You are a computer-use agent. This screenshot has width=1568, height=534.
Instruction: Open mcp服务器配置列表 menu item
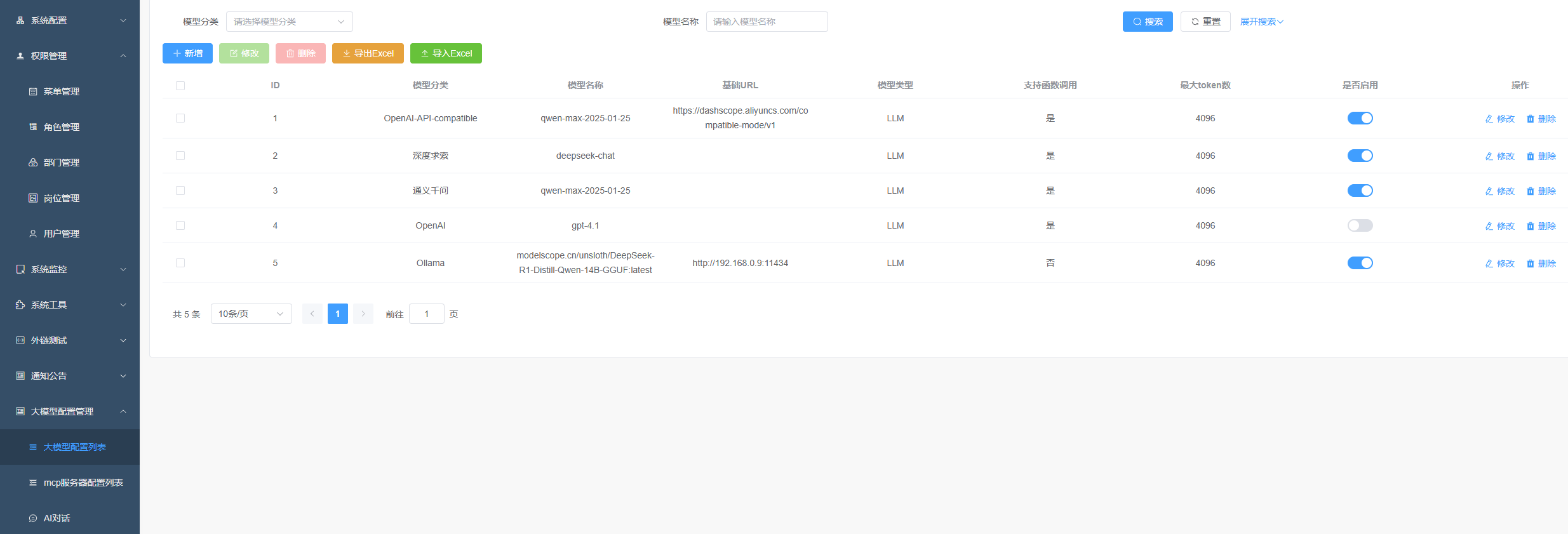point(70,483)
